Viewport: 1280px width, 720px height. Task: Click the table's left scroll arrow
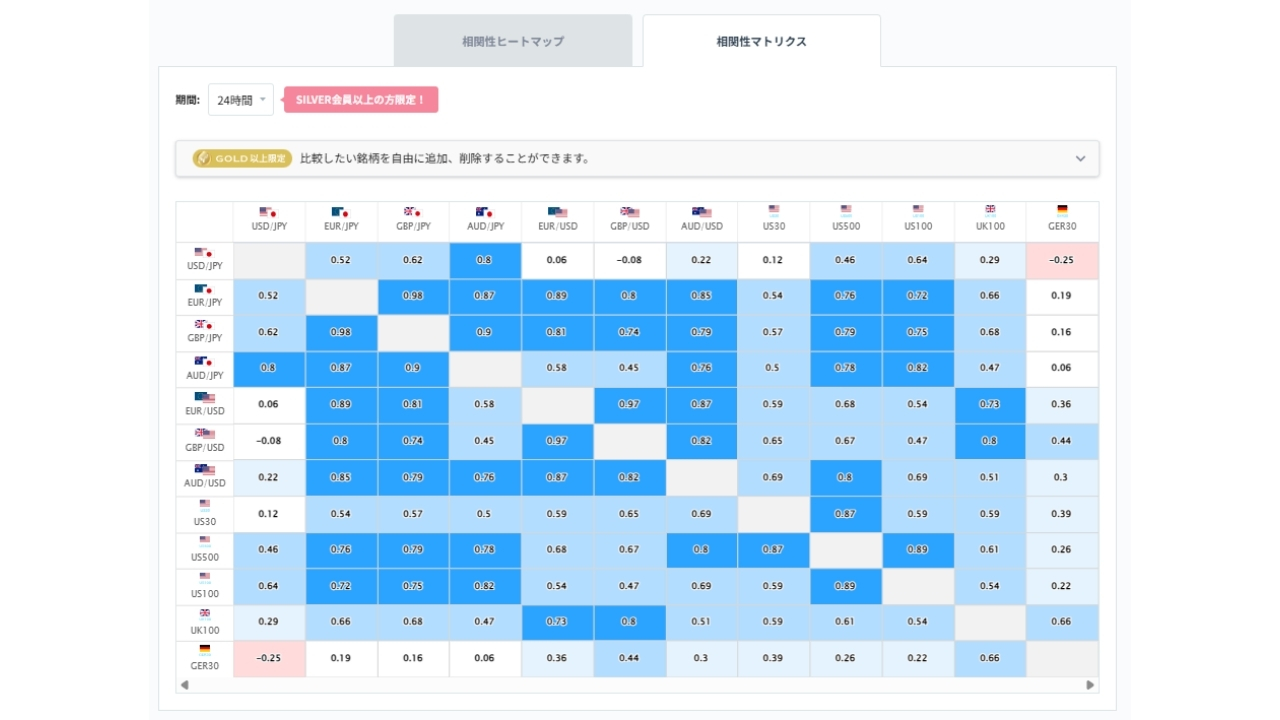184,685
